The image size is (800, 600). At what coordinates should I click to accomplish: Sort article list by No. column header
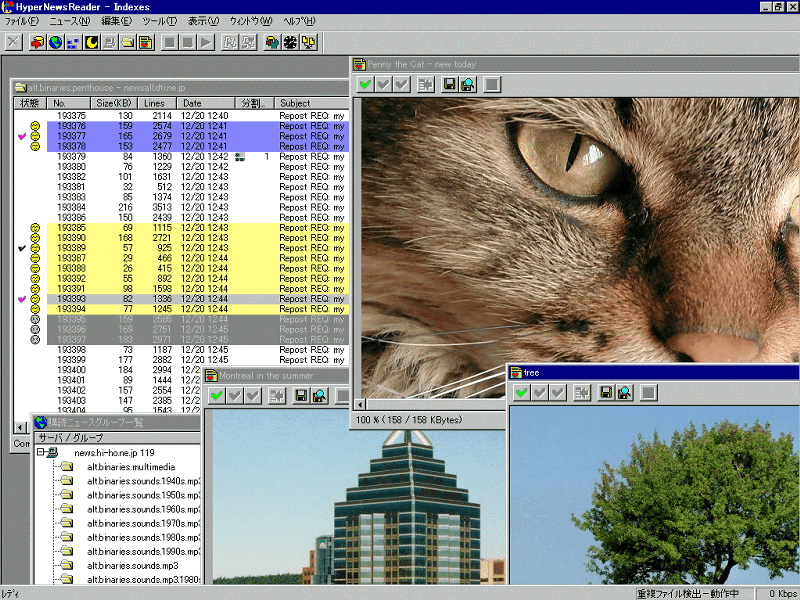pos(68,103)
